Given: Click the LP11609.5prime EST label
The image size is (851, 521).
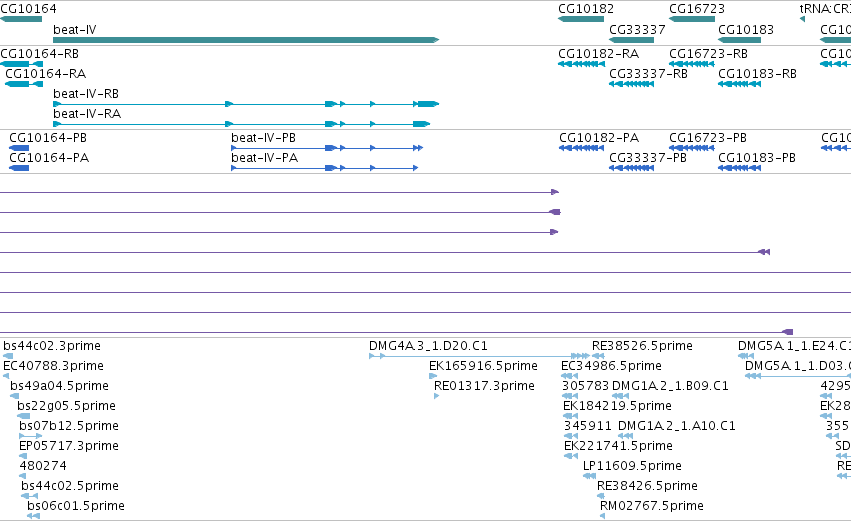Looking at the screenshot, I should coord(632,466).
